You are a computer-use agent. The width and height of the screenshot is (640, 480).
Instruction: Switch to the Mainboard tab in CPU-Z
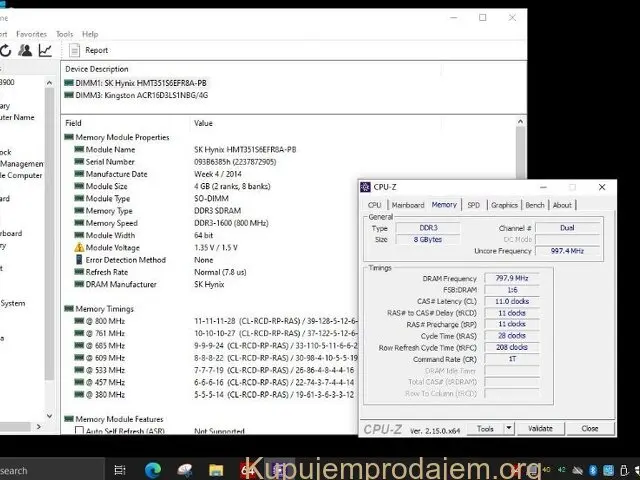pos(408,205)
